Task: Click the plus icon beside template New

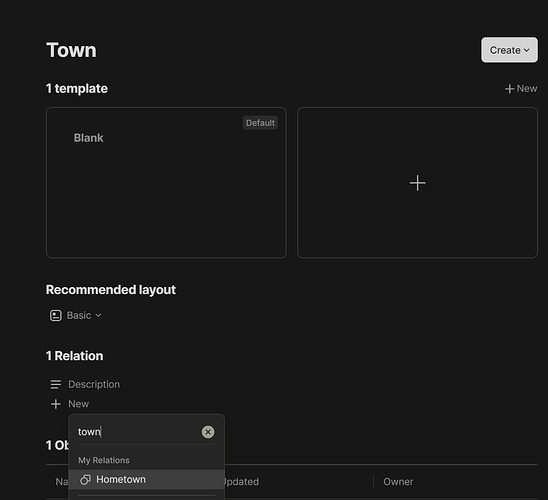Action: click(x=509, y=89)
